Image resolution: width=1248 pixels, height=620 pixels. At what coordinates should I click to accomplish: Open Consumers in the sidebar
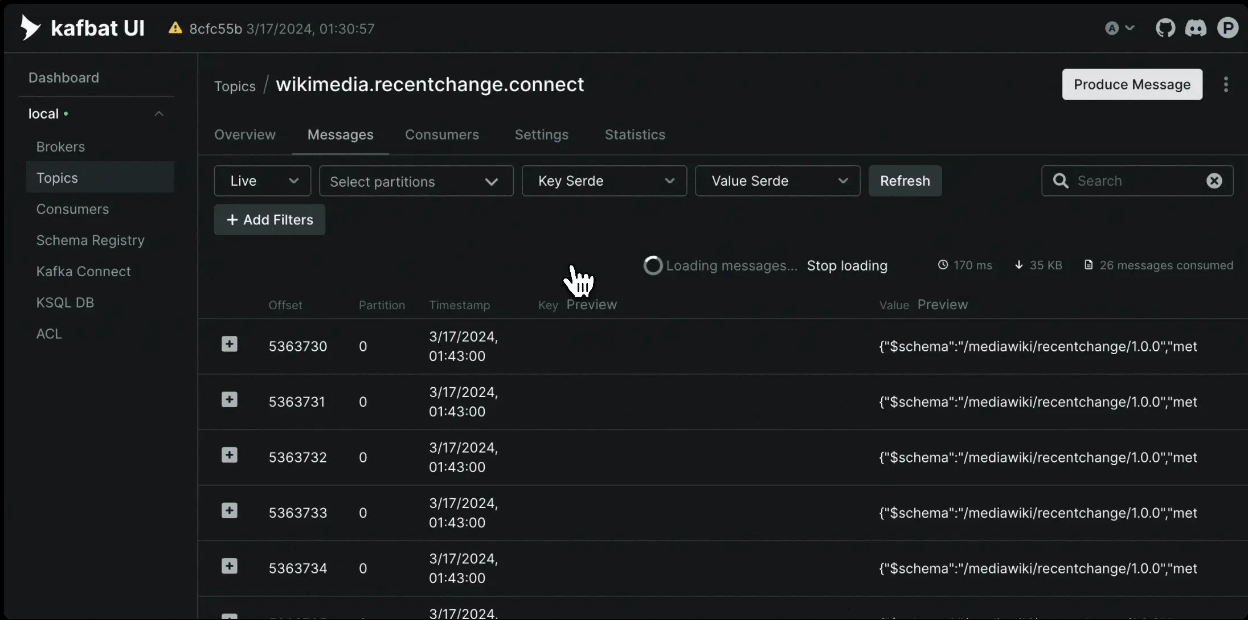coord(73,209)
